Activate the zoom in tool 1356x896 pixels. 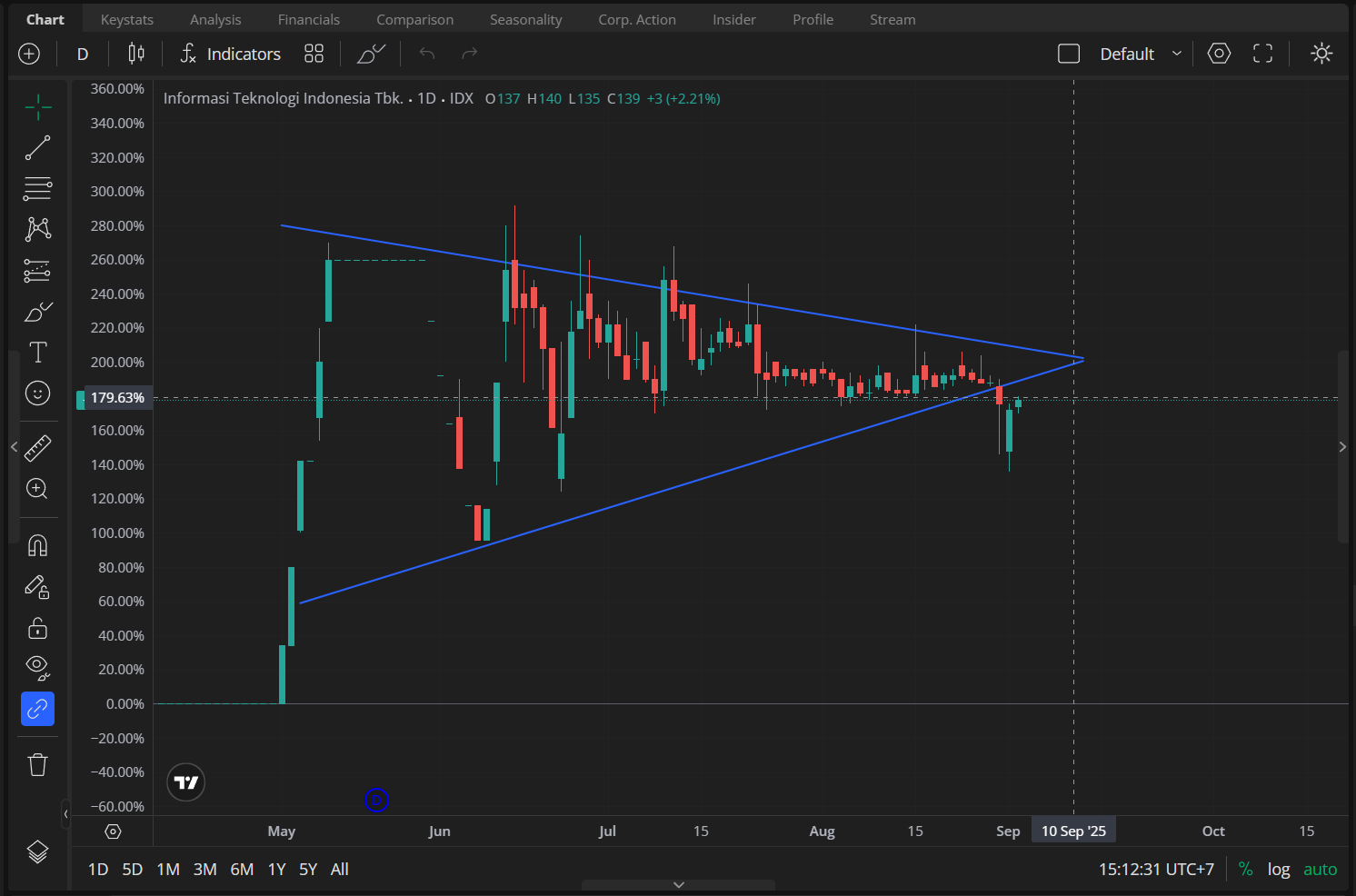point(37,489)
